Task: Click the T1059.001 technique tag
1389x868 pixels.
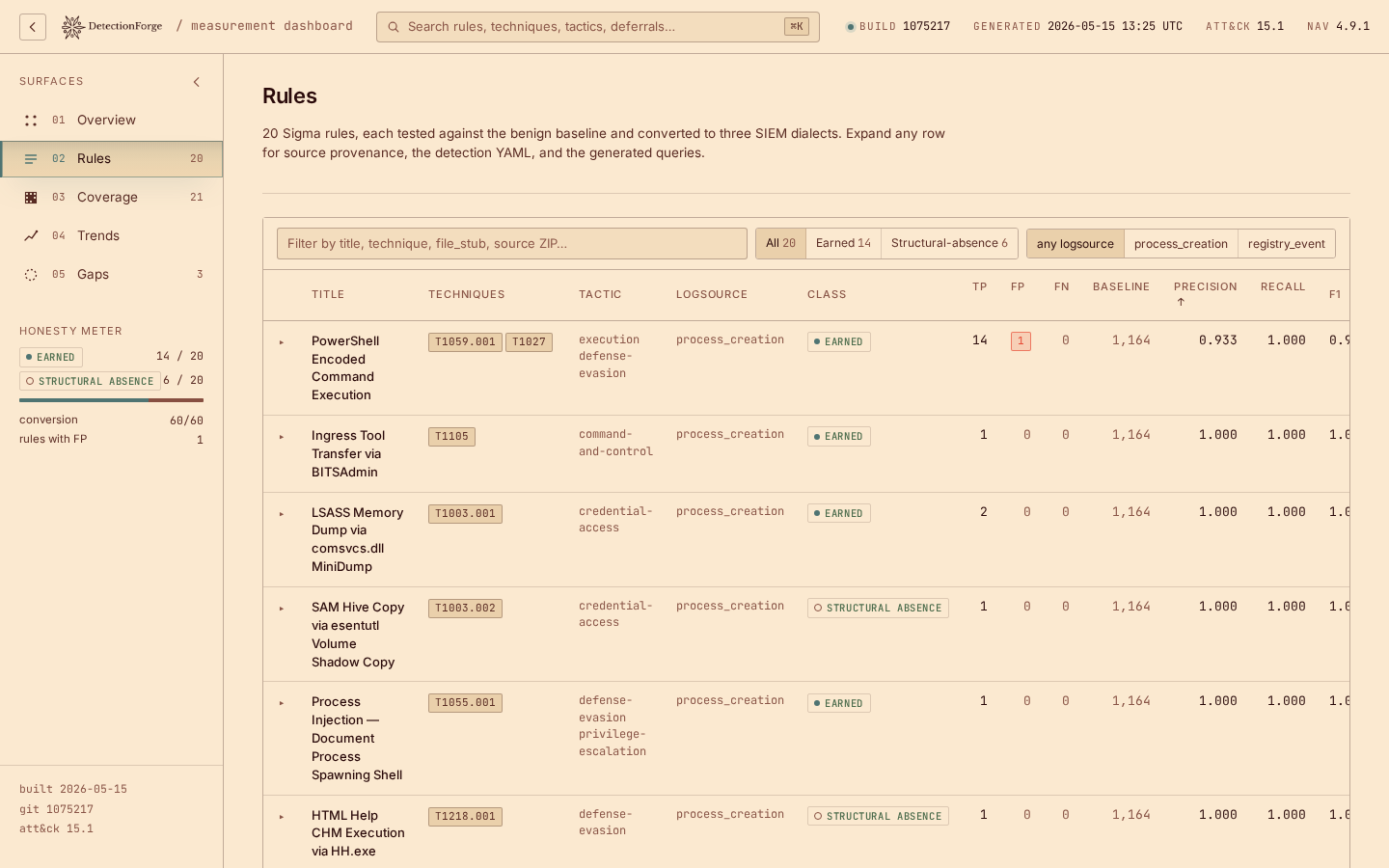Action: click(x=465, y=341)
